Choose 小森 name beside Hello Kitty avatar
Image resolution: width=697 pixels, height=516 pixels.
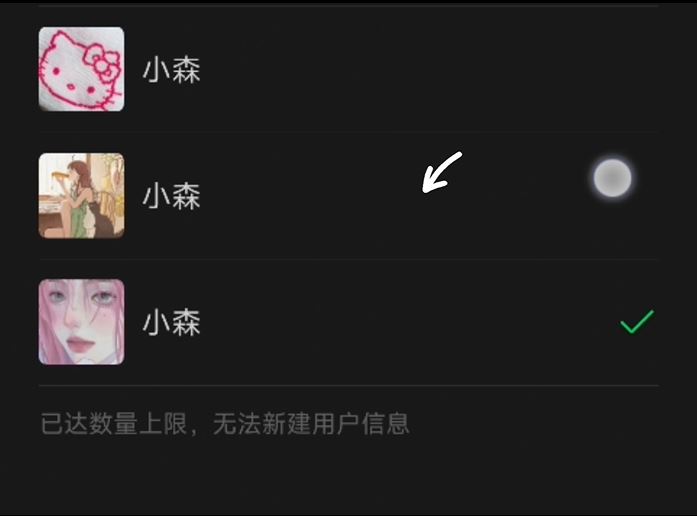[x=172, y=70]
